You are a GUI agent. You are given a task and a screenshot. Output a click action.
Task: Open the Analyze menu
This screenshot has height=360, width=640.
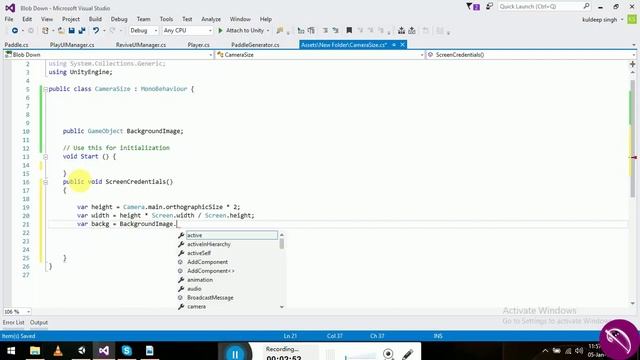[x=211, y=19]
